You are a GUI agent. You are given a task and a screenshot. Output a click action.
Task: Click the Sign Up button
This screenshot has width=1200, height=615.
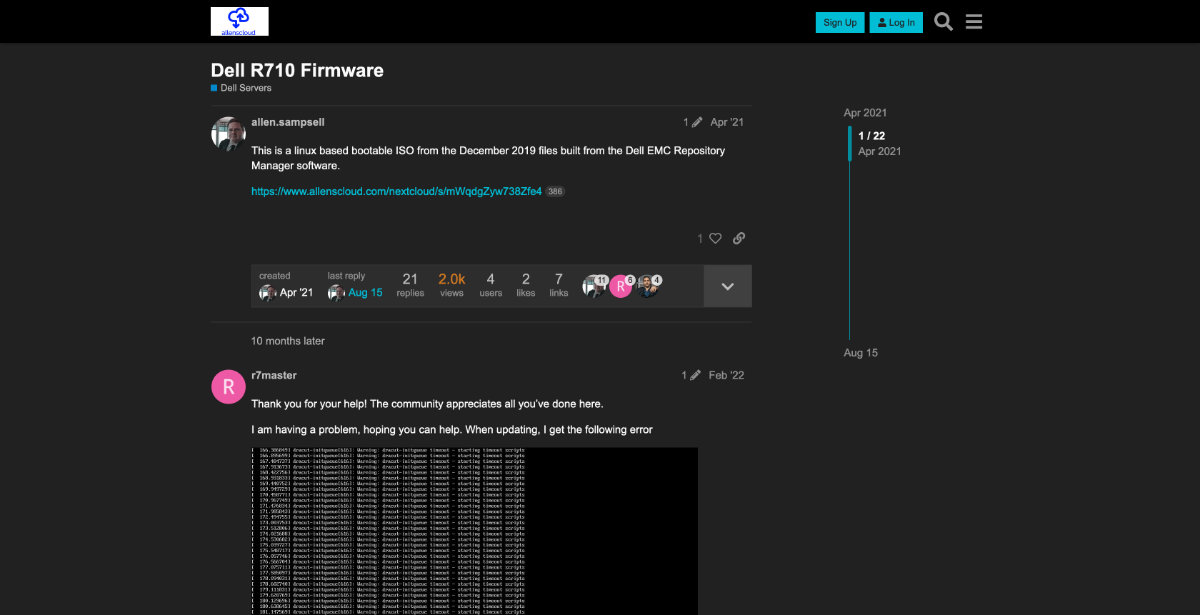839,21
